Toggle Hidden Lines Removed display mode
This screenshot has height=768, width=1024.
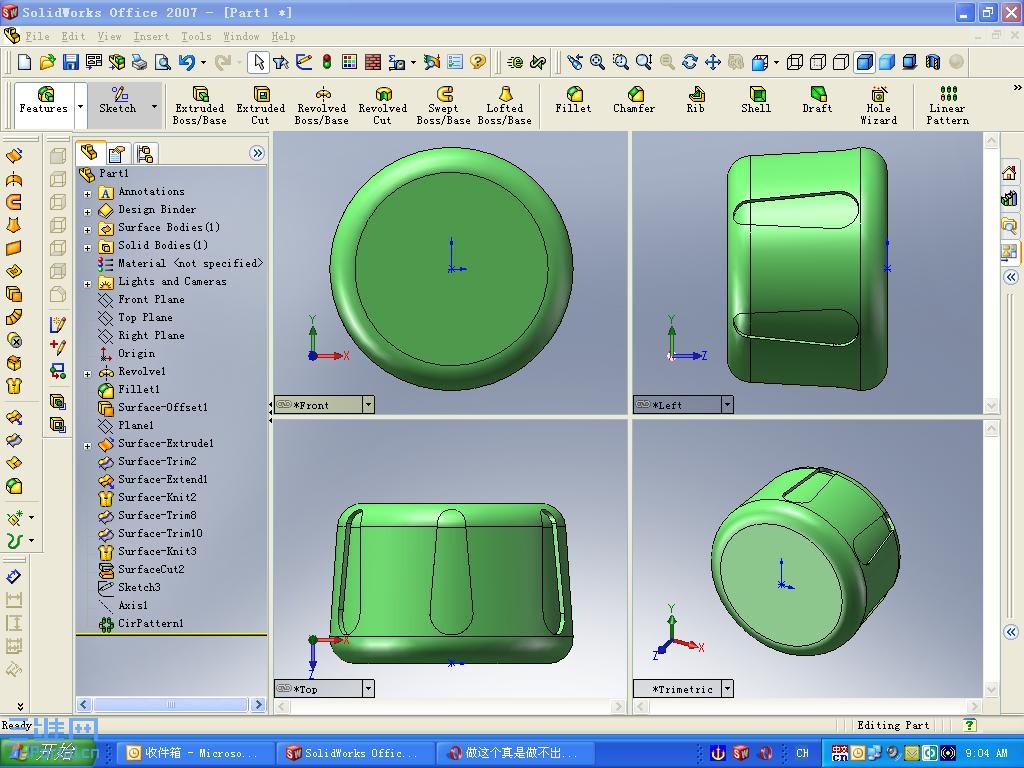point(841,62)
